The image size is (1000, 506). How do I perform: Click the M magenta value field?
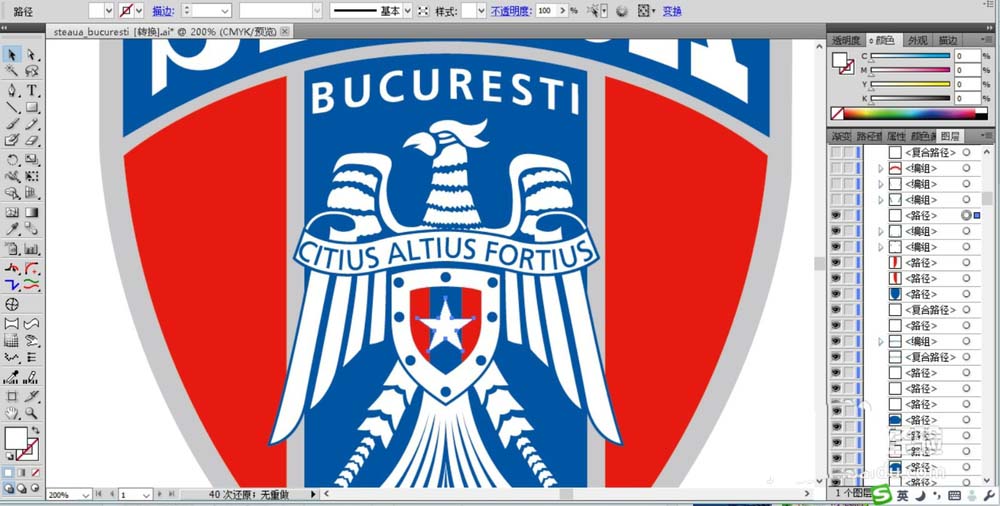(x=967, y=70)
